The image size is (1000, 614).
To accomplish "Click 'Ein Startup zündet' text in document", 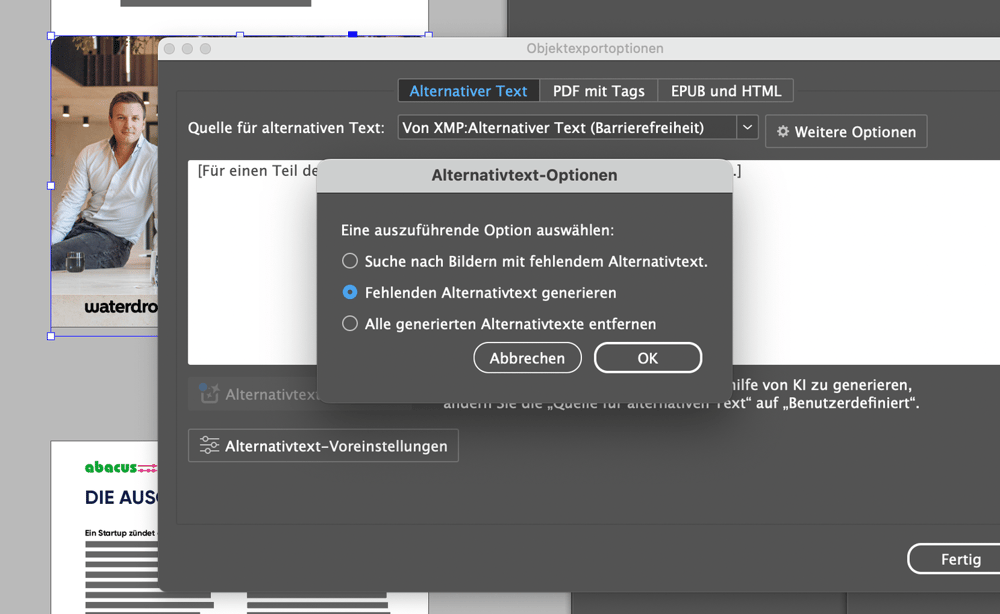I will pyautogui.click(x=120, y=533).
